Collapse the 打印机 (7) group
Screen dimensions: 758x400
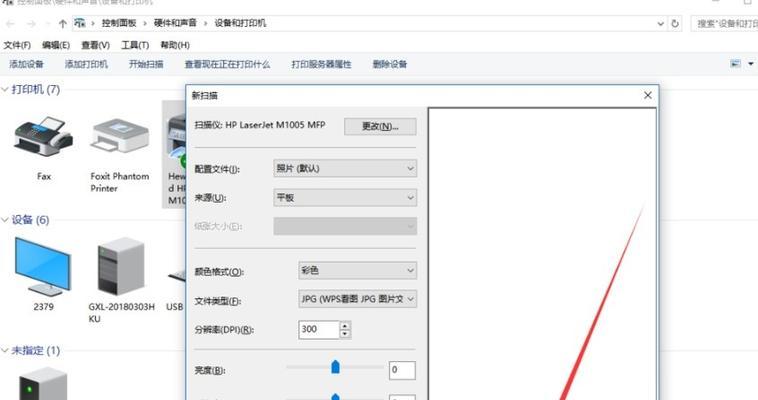point(5,89)
